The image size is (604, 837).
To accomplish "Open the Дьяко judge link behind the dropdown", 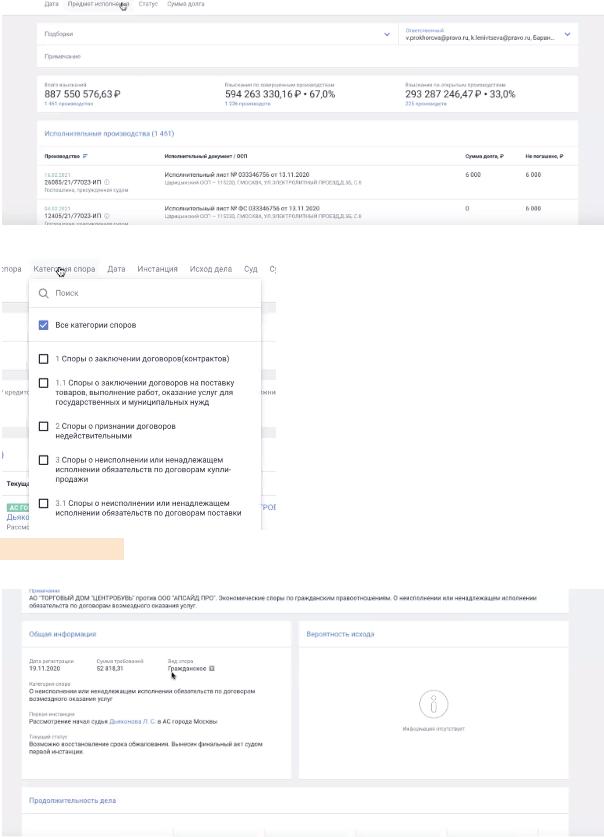I will click(x=18, y=517).
